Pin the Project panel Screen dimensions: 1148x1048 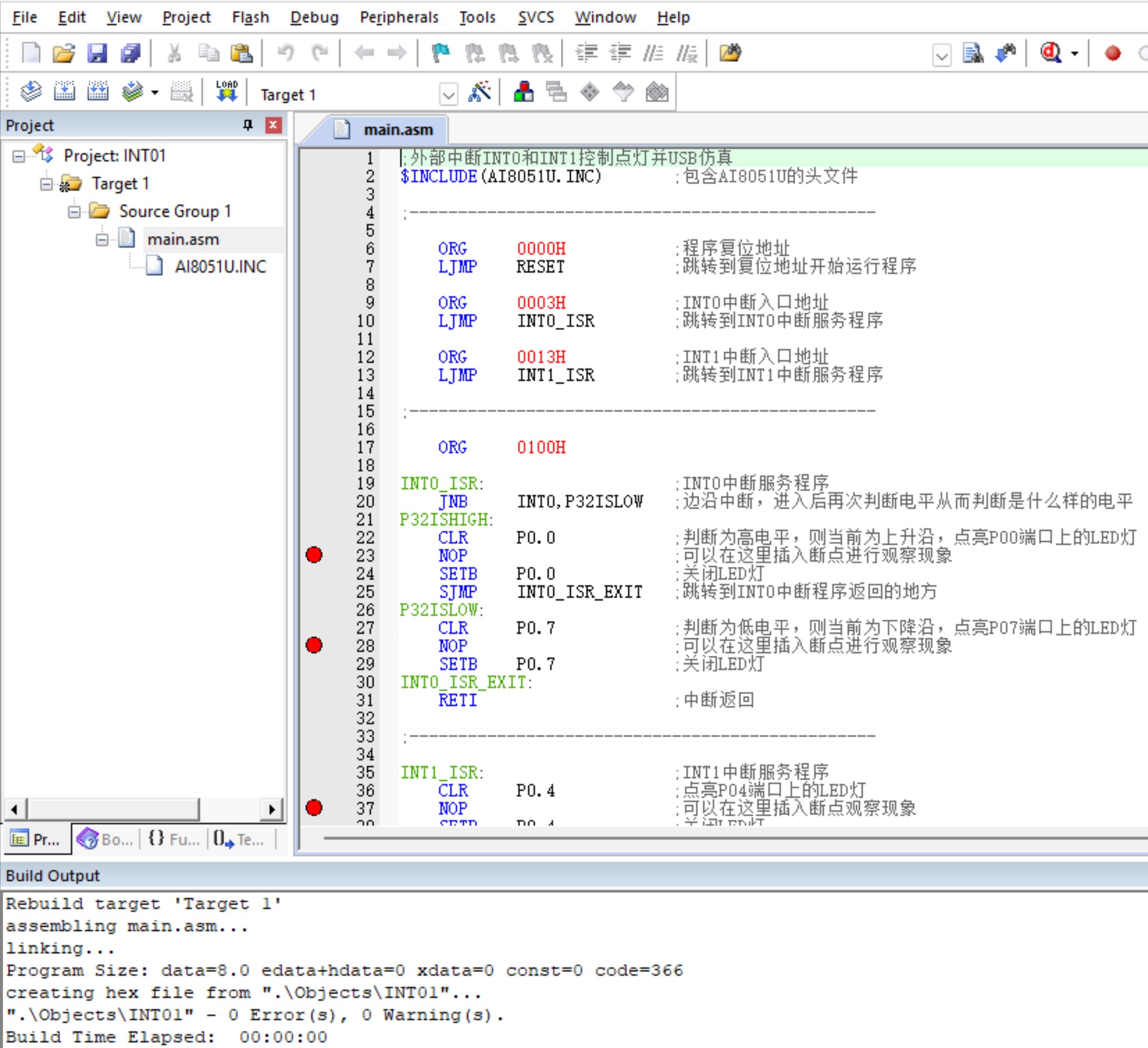[248, 124]
